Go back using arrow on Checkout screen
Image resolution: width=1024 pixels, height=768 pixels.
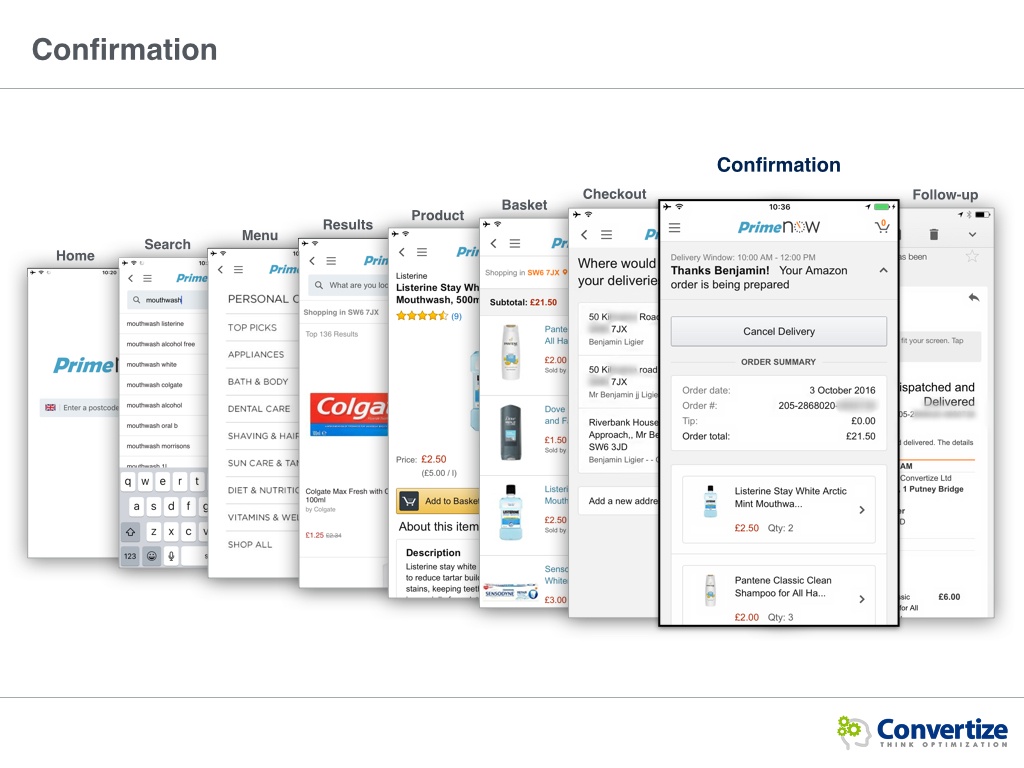tap(584, 234)
